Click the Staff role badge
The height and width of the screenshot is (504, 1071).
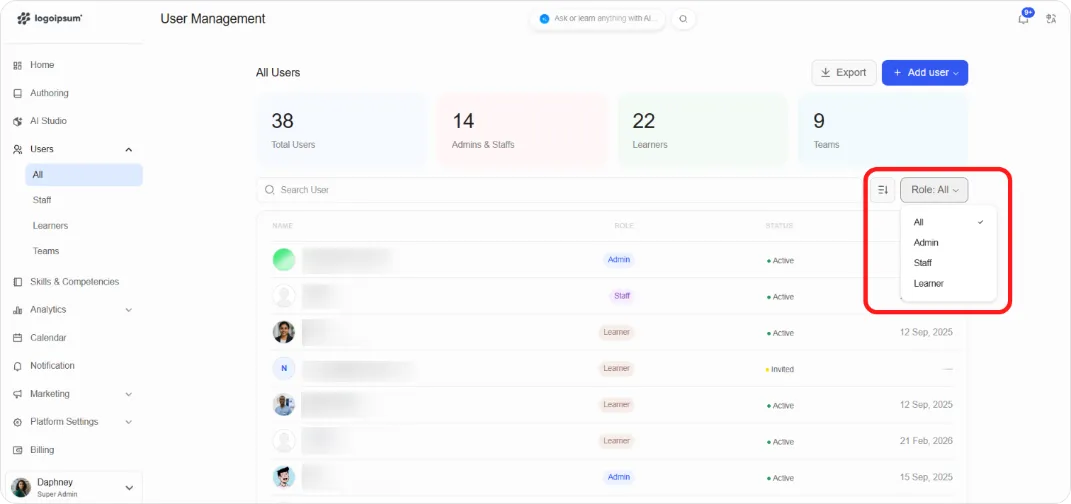622,296
